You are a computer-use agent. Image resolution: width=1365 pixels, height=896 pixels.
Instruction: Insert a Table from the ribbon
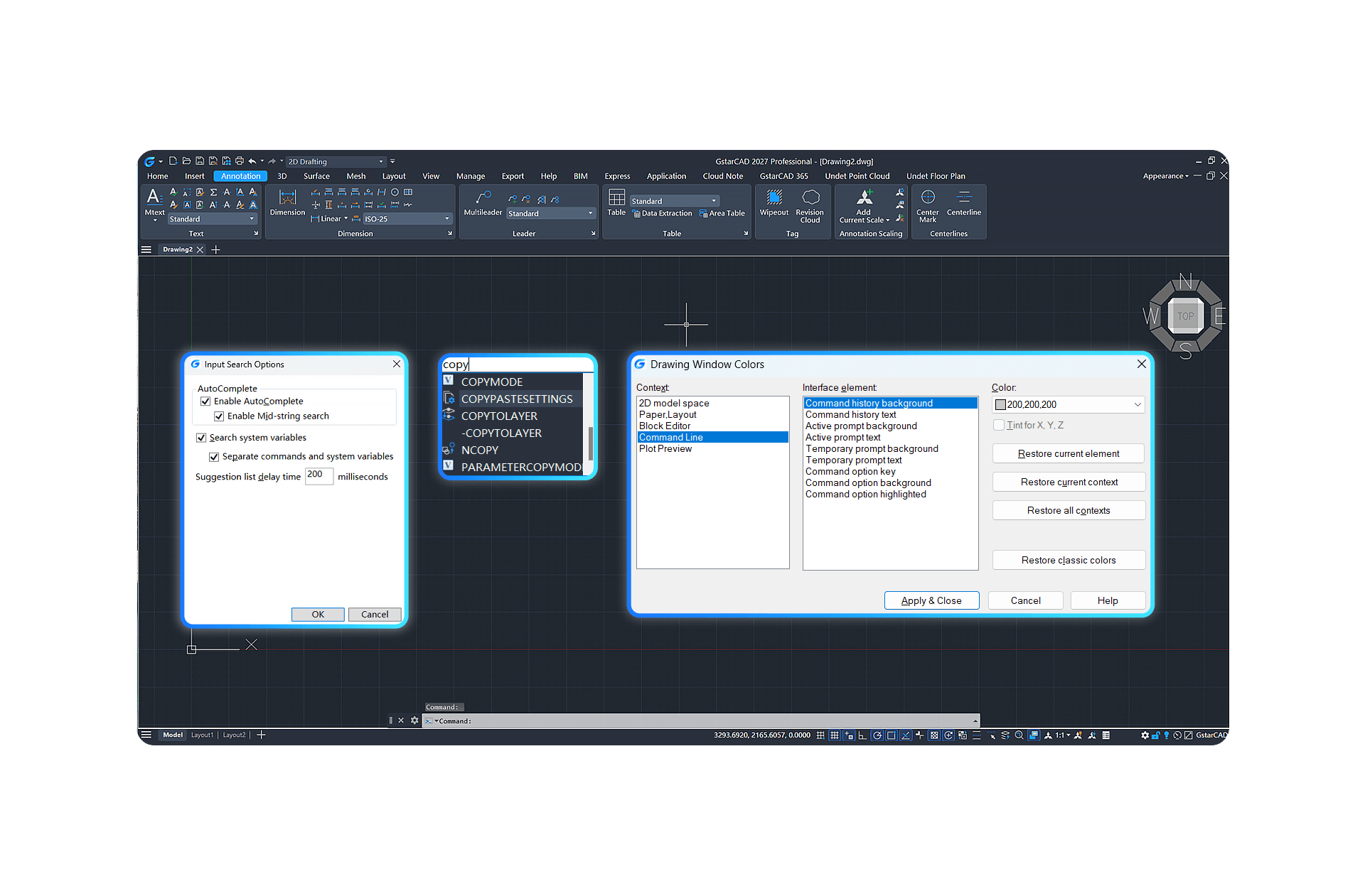[616, 202]
